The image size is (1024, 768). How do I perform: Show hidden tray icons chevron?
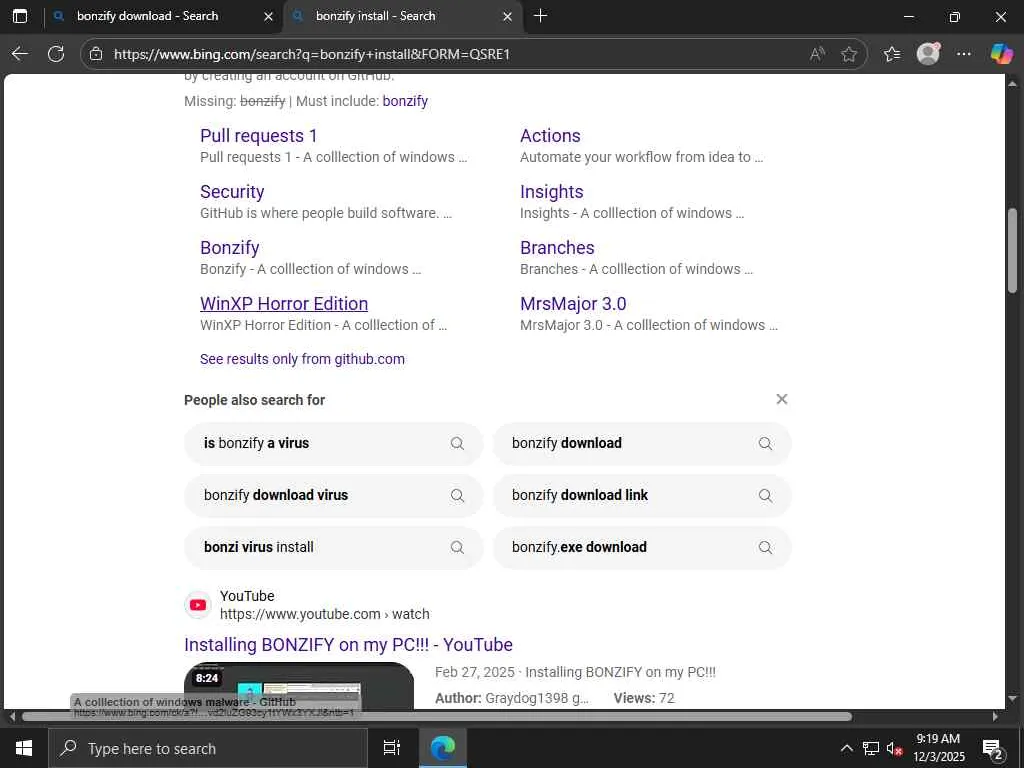click(846, 748)
